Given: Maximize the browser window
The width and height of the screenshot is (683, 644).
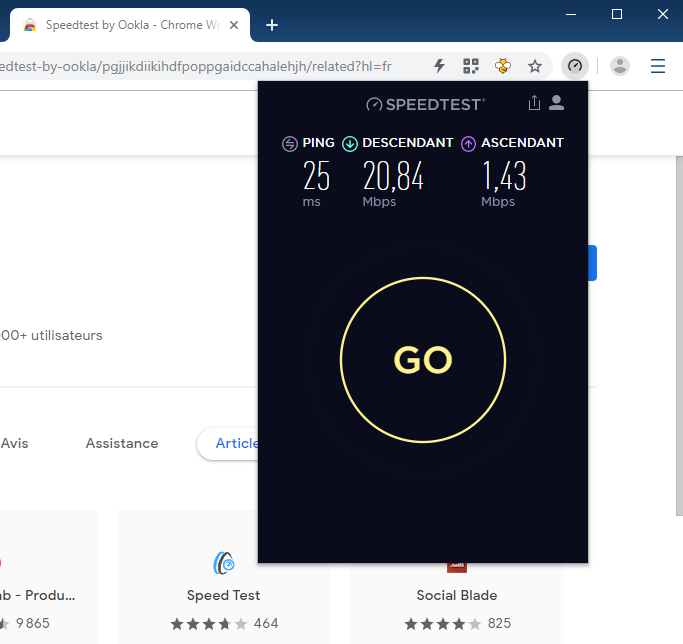Looking at the screenshot, I should [x=617, y=14].
